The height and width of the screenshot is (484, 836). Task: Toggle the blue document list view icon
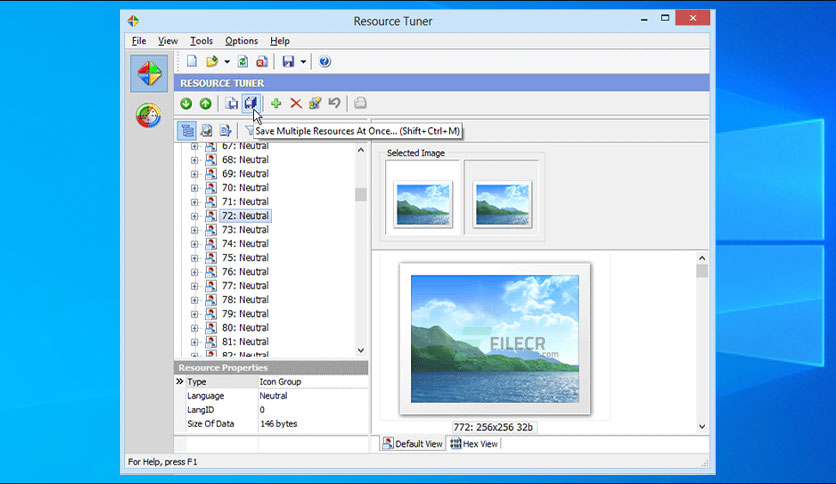coord(226,130)
